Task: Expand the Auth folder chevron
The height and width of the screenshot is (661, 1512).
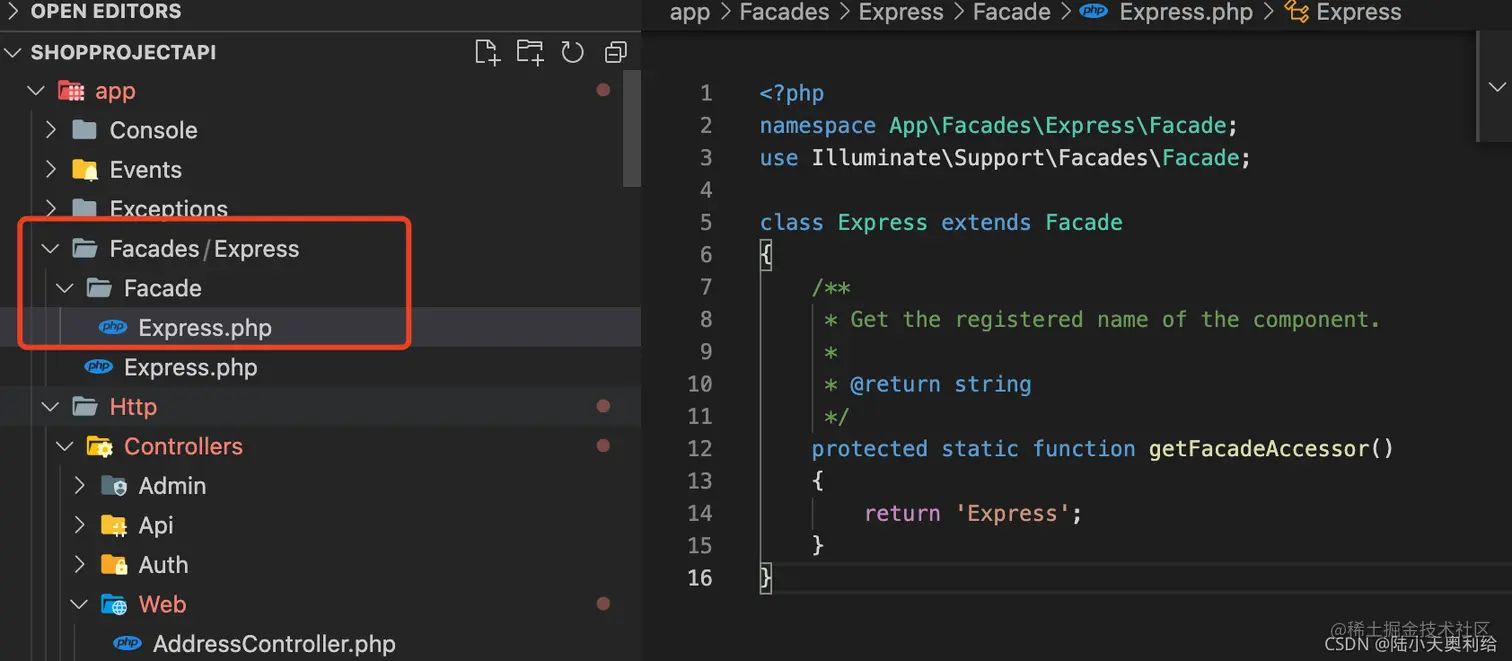Action: (80, 565)
